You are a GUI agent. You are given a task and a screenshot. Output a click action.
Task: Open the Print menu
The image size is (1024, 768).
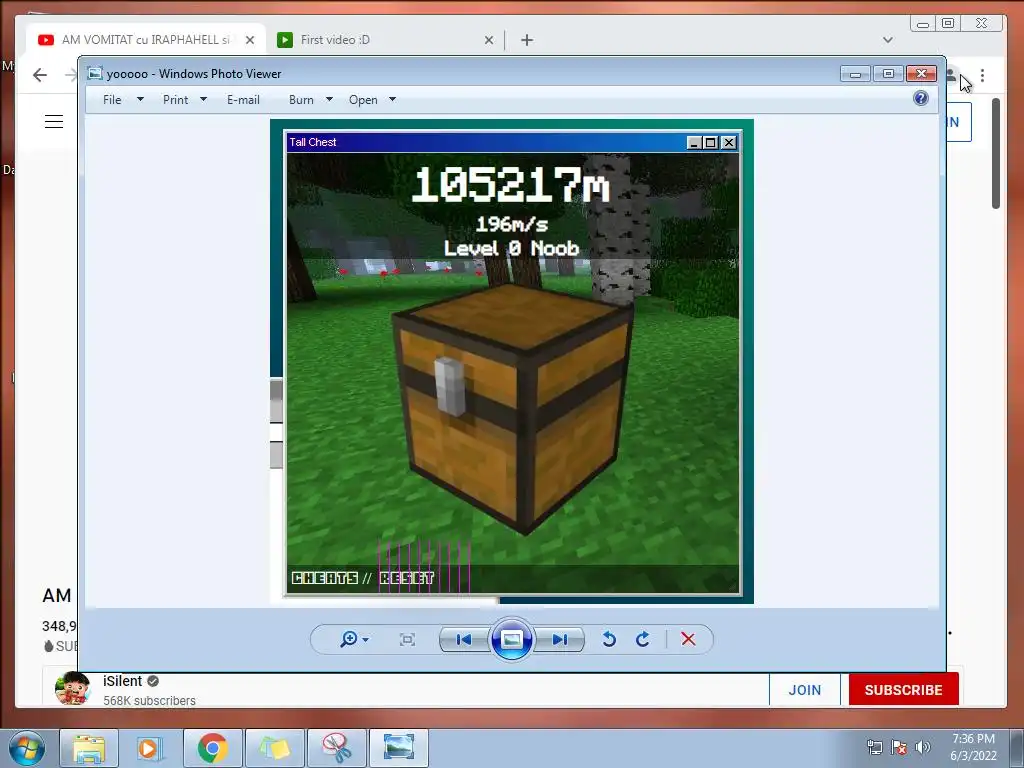coord(176,100)
